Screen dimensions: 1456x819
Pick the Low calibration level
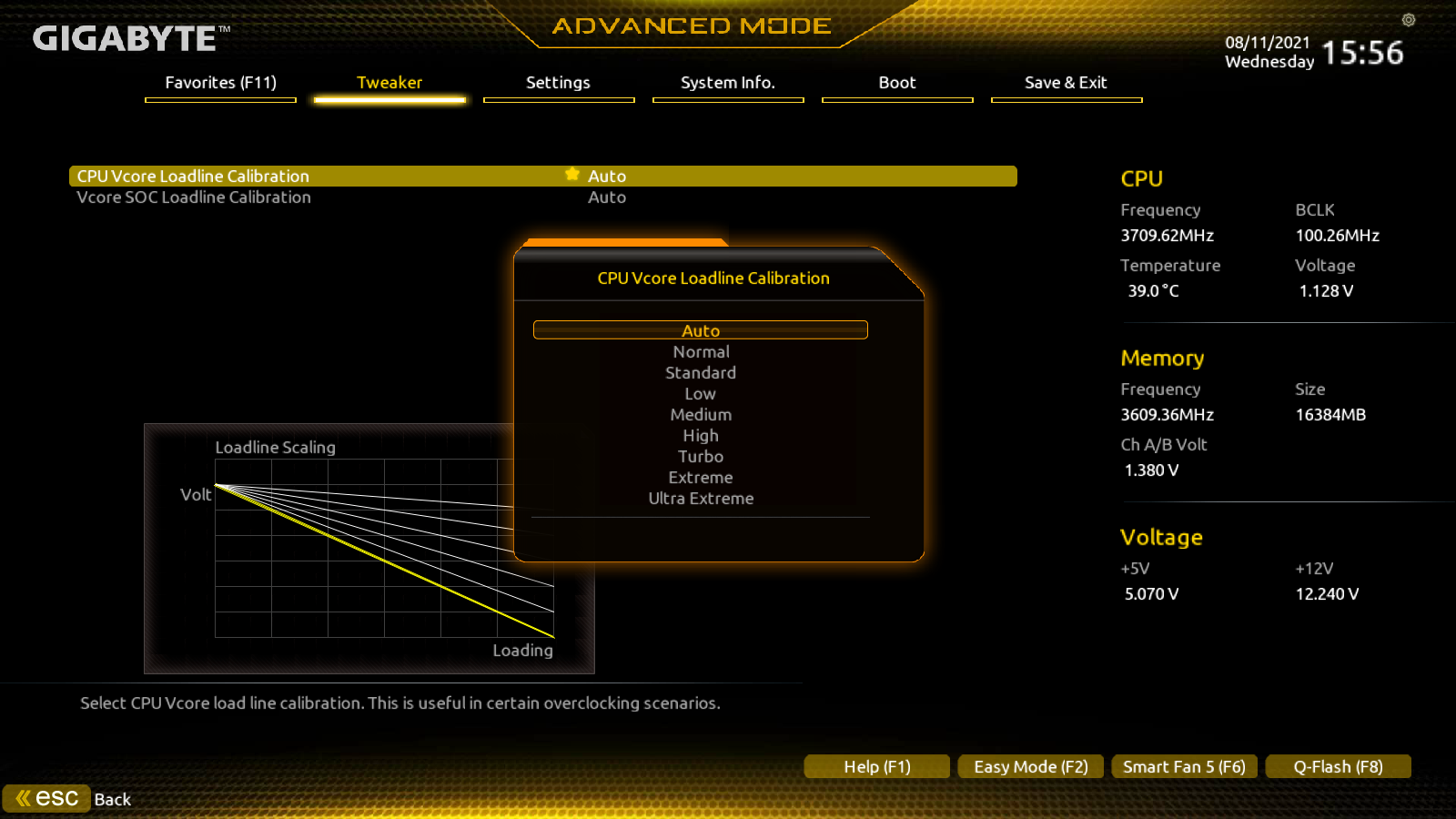click(701, 394)
